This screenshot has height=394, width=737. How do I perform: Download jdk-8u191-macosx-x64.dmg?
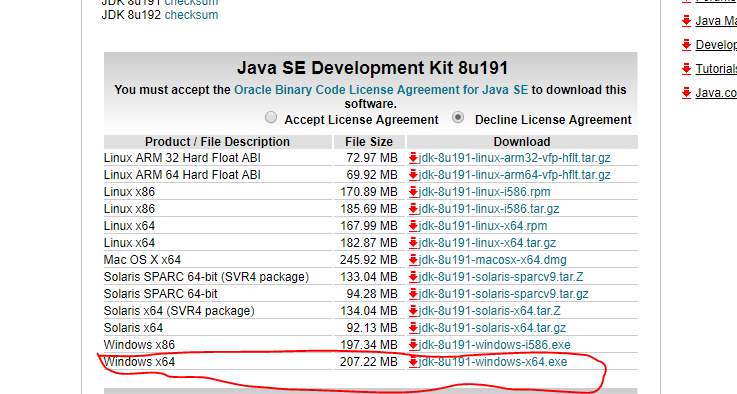coord(492,260)
